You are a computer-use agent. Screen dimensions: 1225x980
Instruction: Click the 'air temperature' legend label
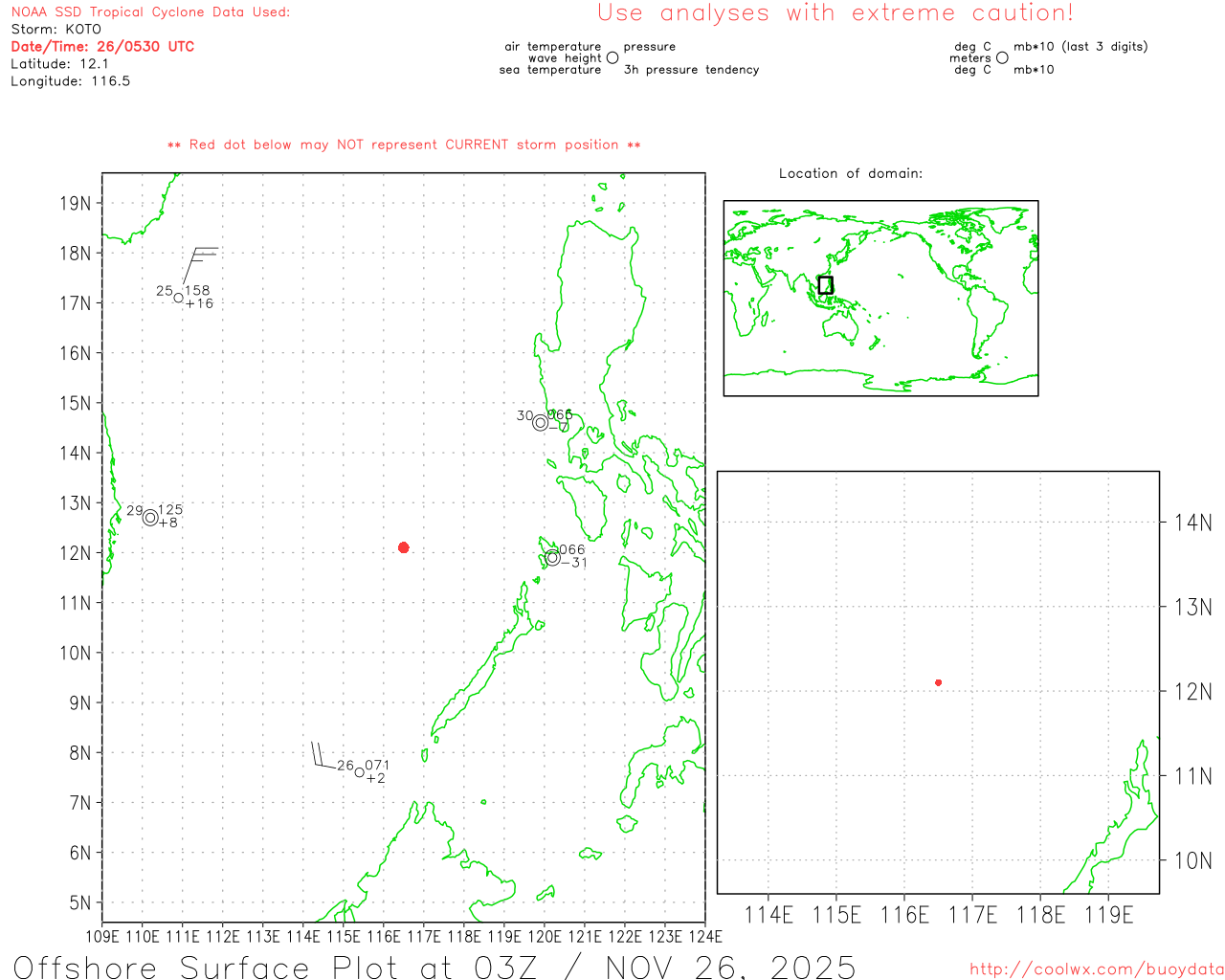553,47
